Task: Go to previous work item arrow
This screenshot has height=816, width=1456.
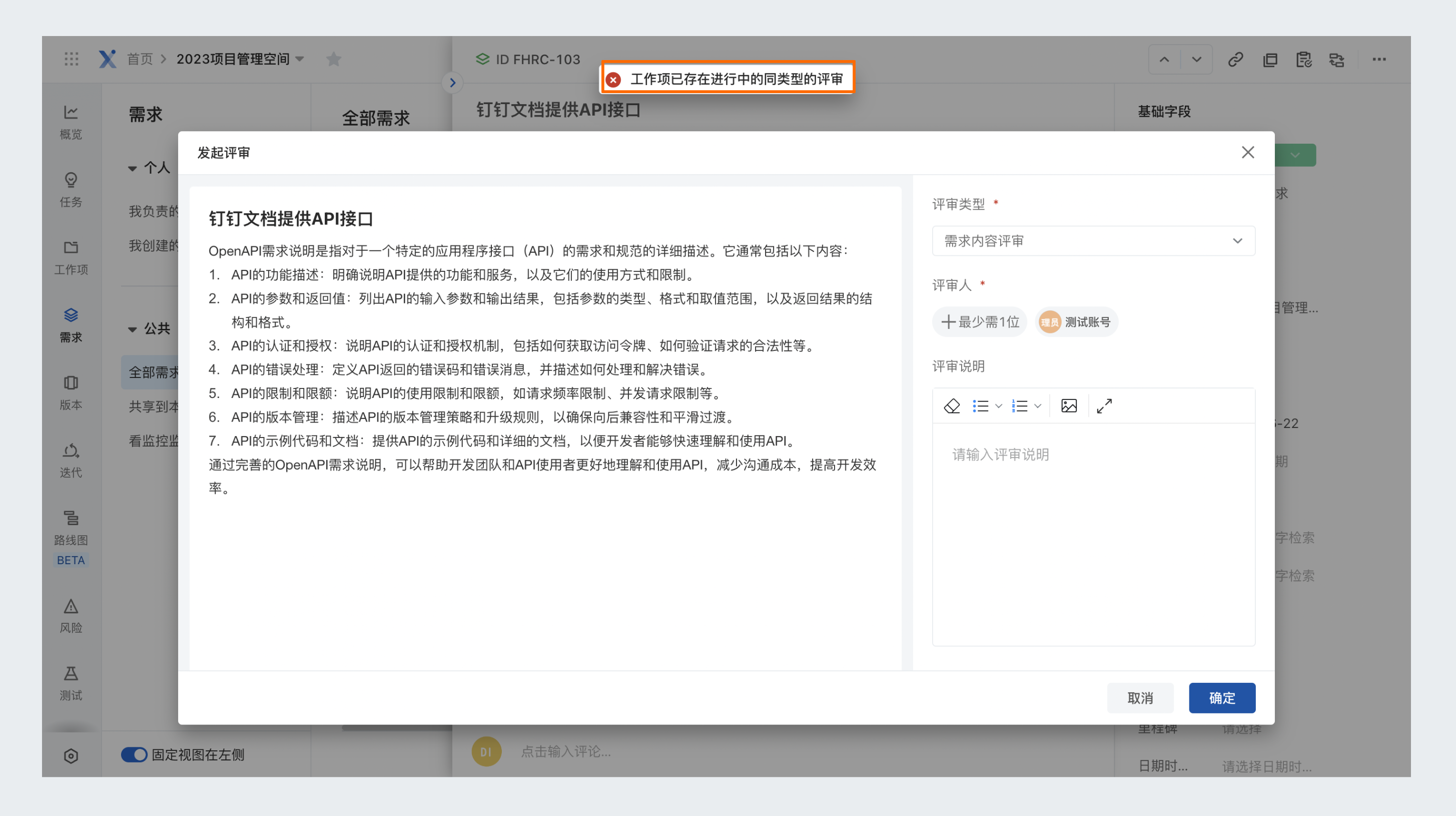Action: [x=1164, y=60]
